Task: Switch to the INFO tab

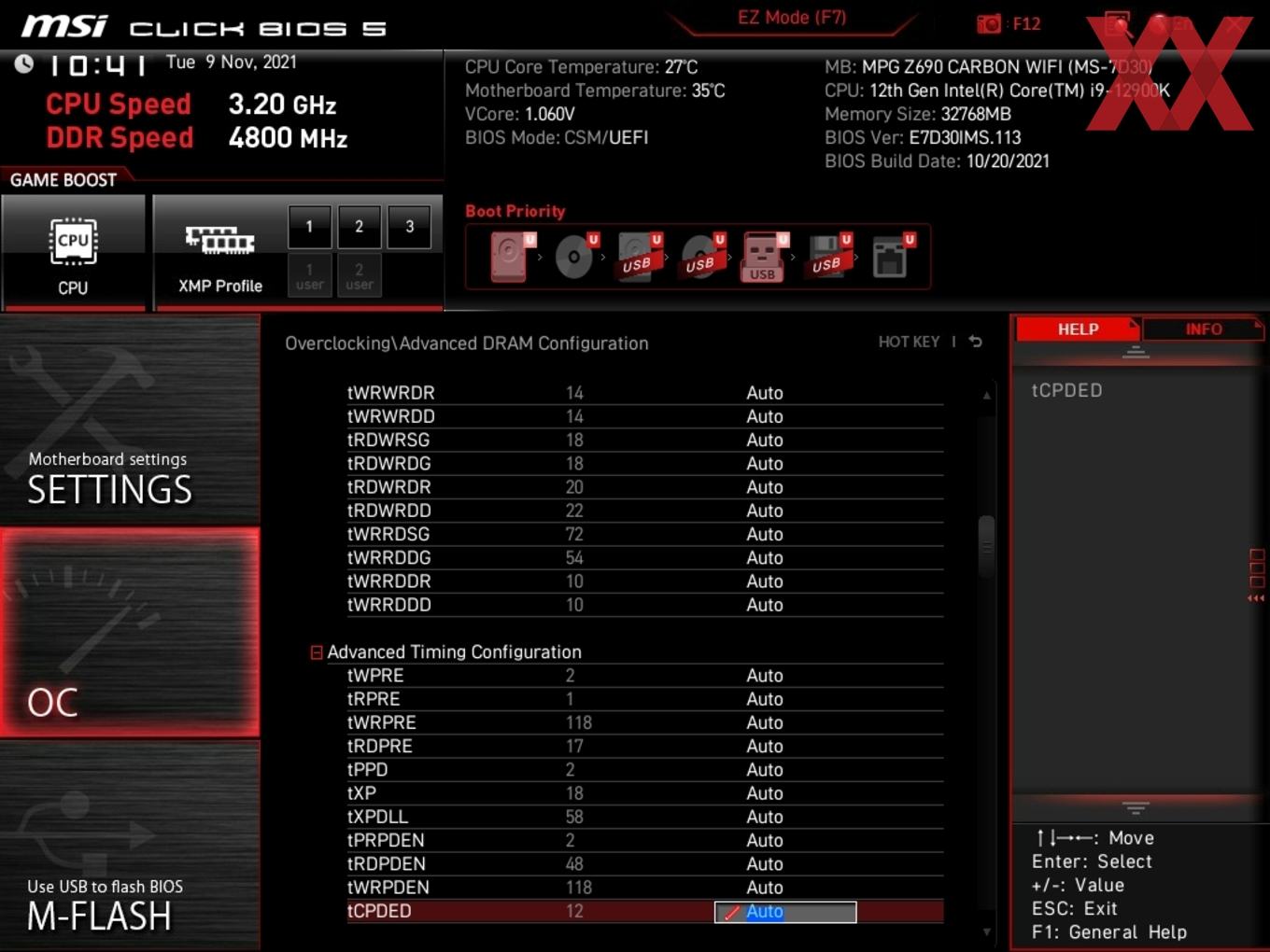Action: (x=1203, y=329)
